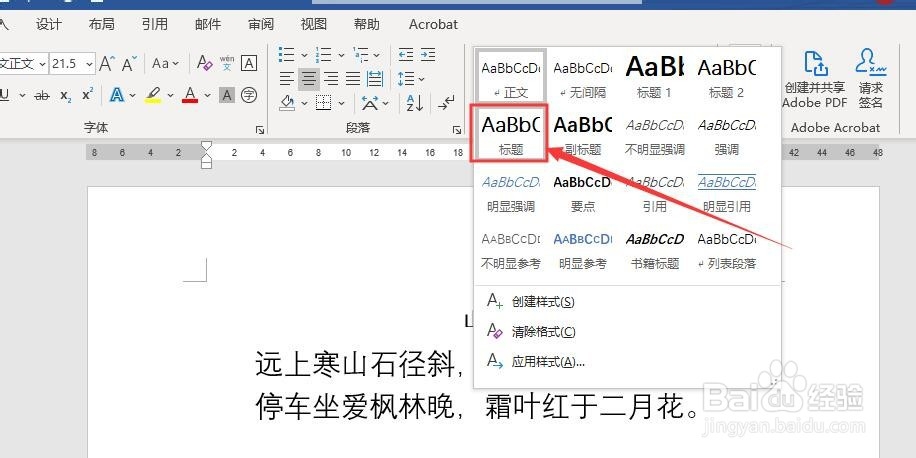Click the Sort A-Z icon
916x458 pixels.
(x=415, y=103)
